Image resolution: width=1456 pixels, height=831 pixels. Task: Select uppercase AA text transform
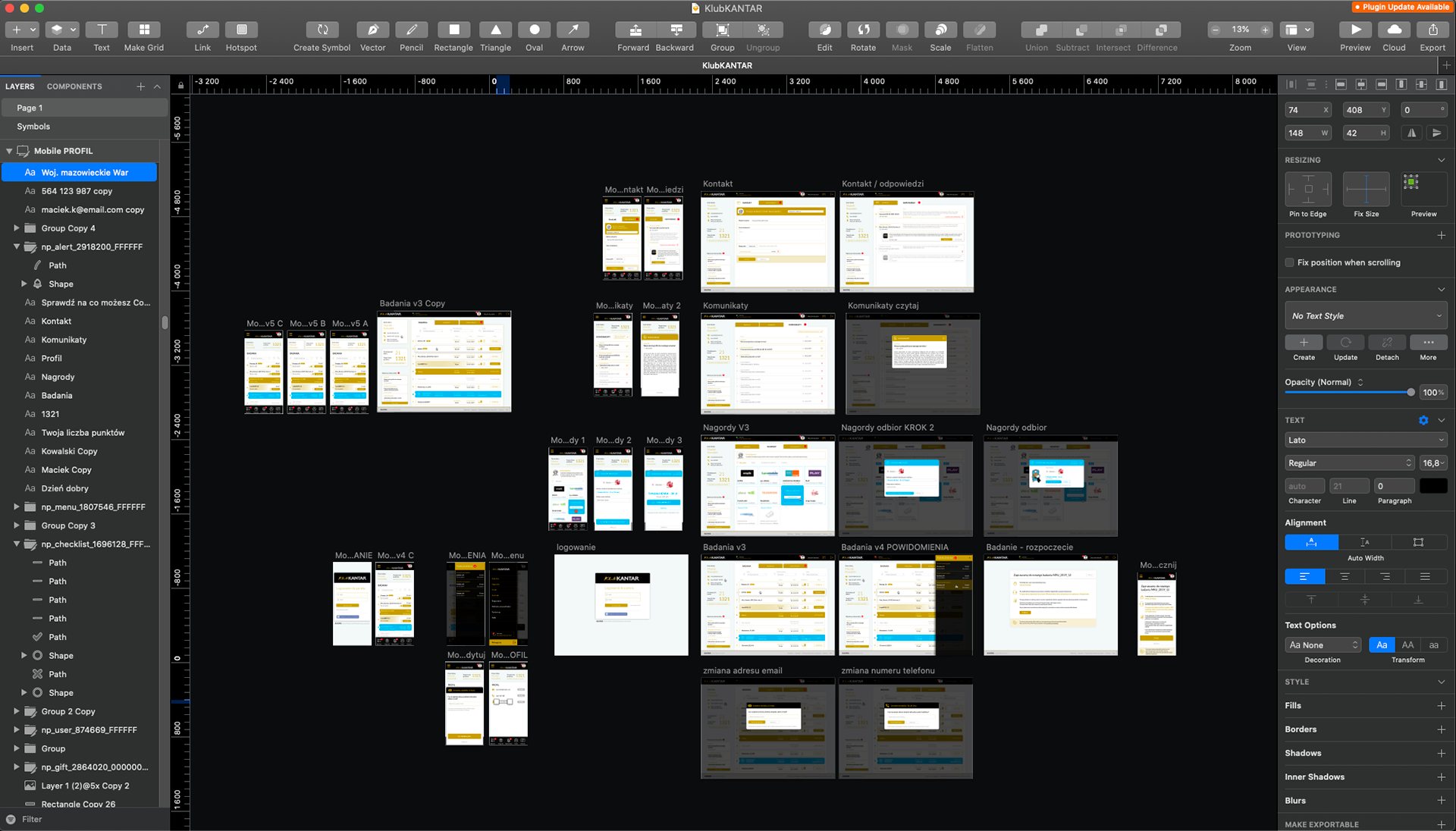(x=1407, y=645)
